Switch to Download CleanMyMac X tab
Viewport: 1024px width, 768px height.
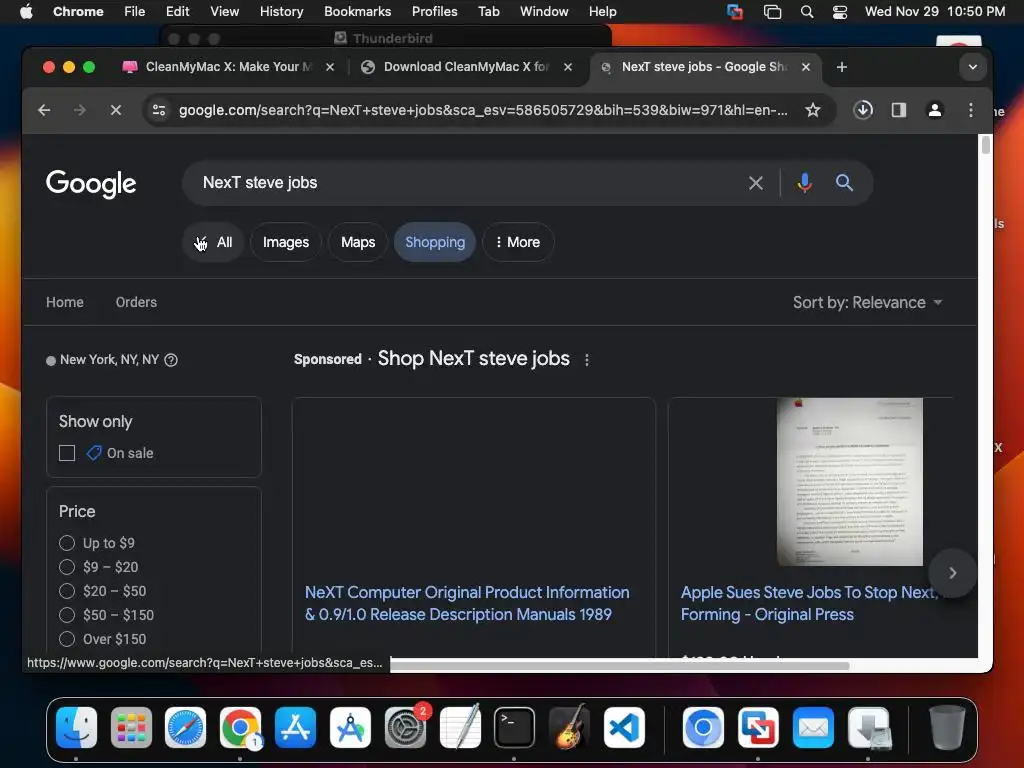467,67
